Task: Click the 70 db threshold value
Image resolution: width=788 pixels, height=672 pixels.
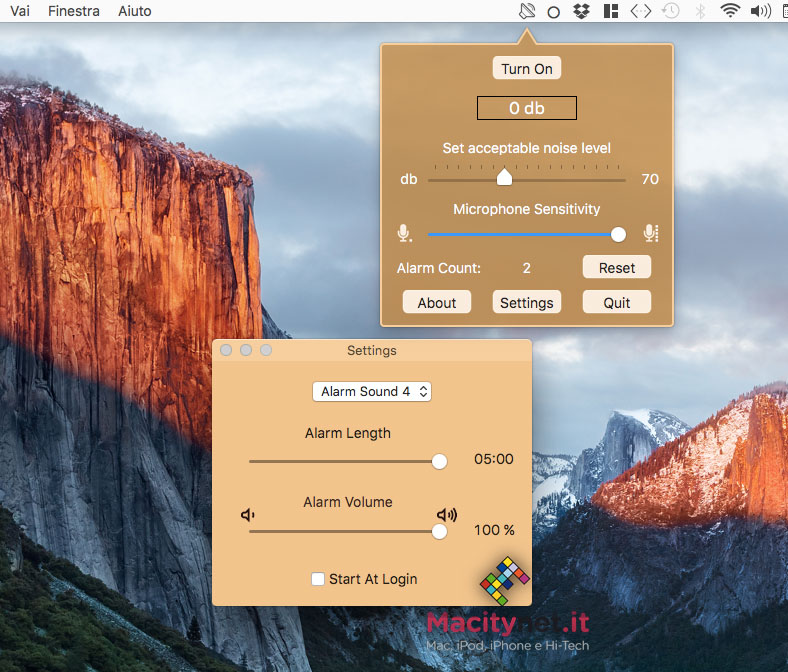Action: pyautogui.click(x=650, y=179)
